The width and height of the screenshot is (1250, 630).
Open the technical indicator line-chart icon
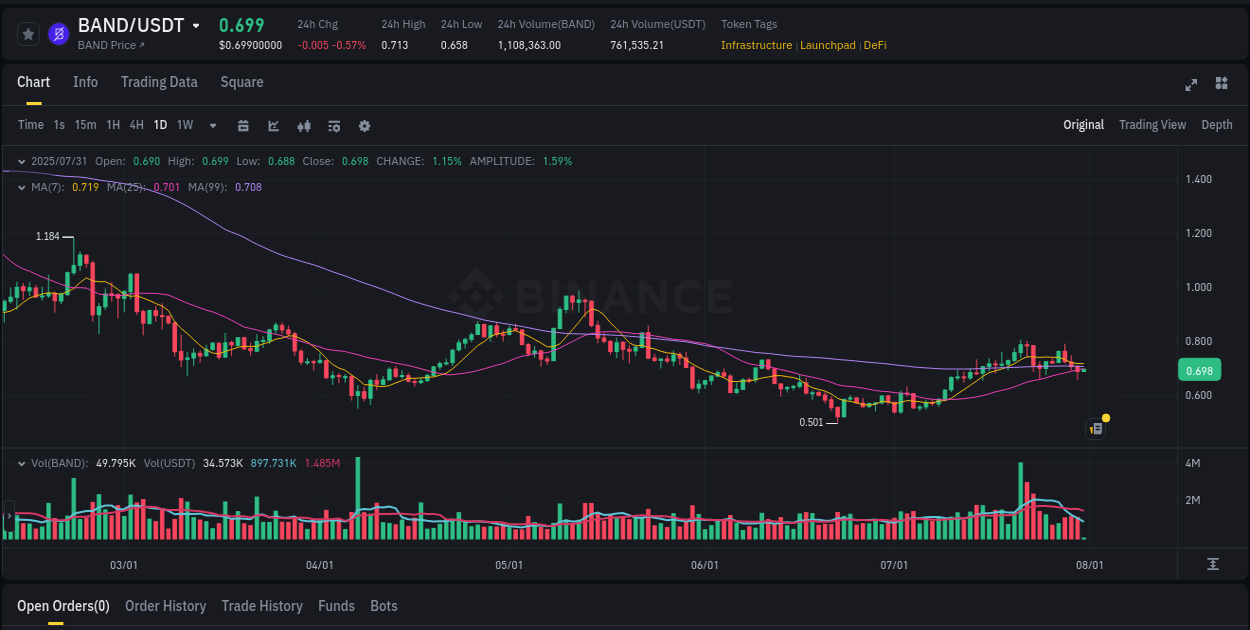point(273,125)
